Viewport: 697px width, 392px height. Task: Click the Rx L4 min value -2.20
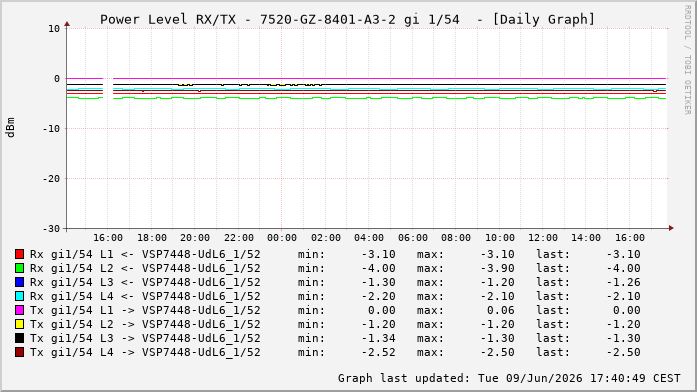pyautogui.click(x=378, y=296)
